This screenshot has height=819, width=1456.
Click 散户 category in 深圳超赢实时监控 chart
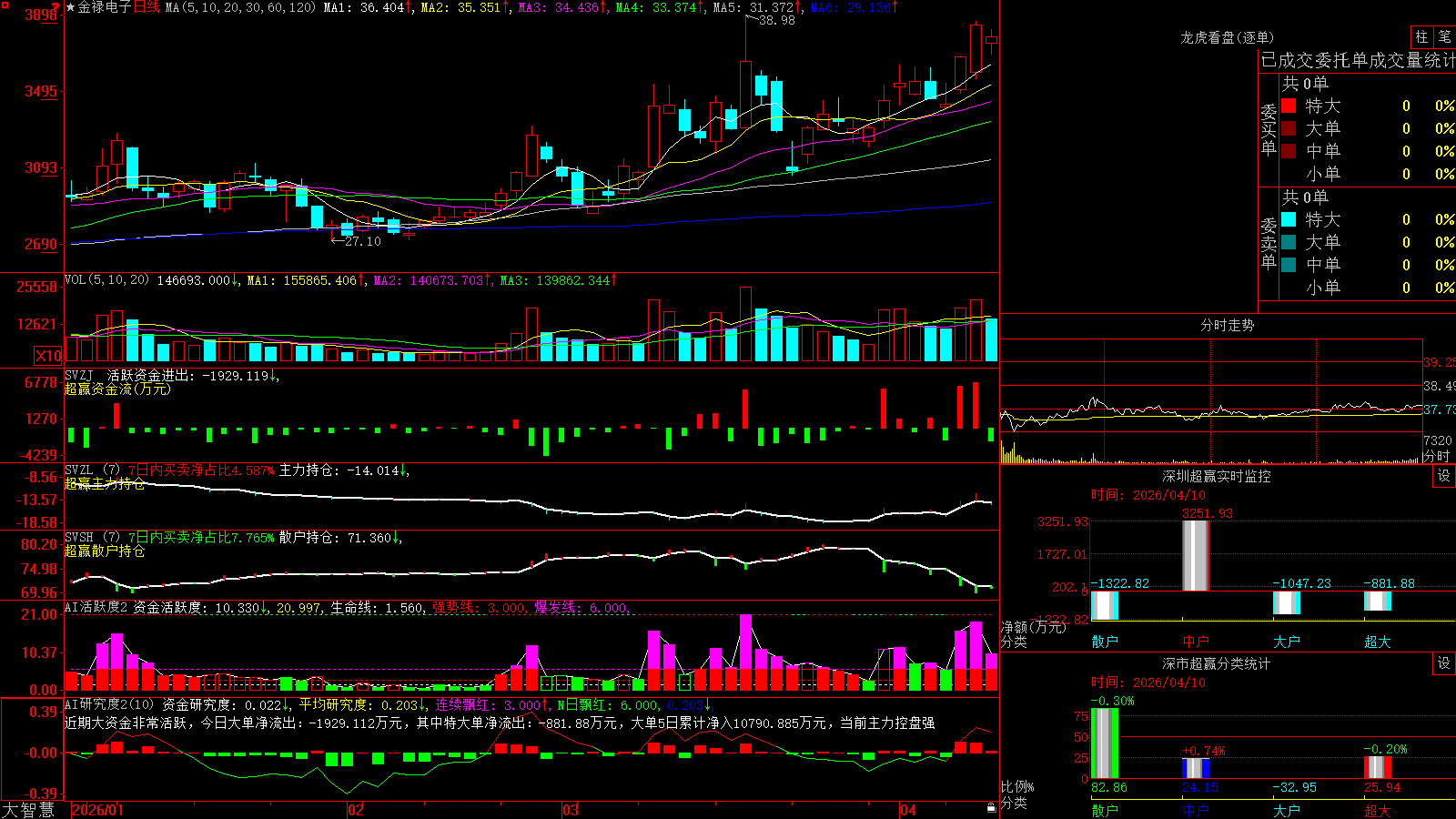(1105, 642)
